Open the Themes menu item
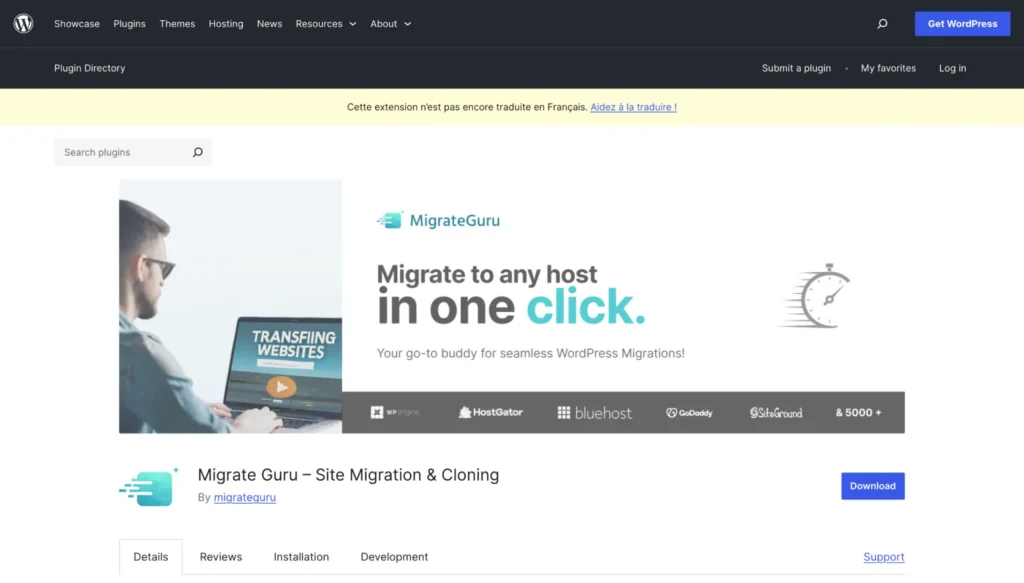 point(177,24)
